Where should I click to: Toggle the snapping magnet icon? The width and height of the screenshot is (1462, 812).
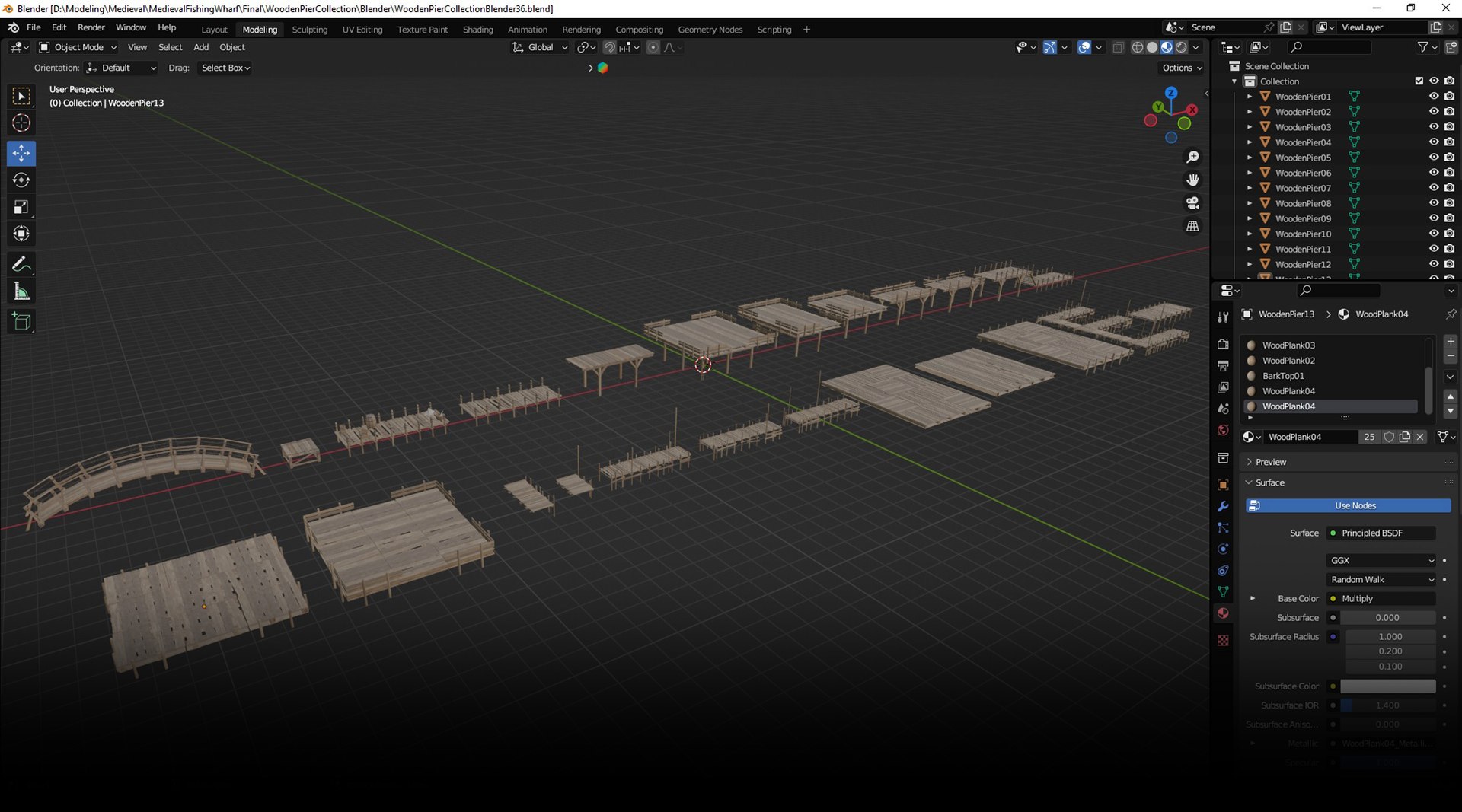pos(609,47)
